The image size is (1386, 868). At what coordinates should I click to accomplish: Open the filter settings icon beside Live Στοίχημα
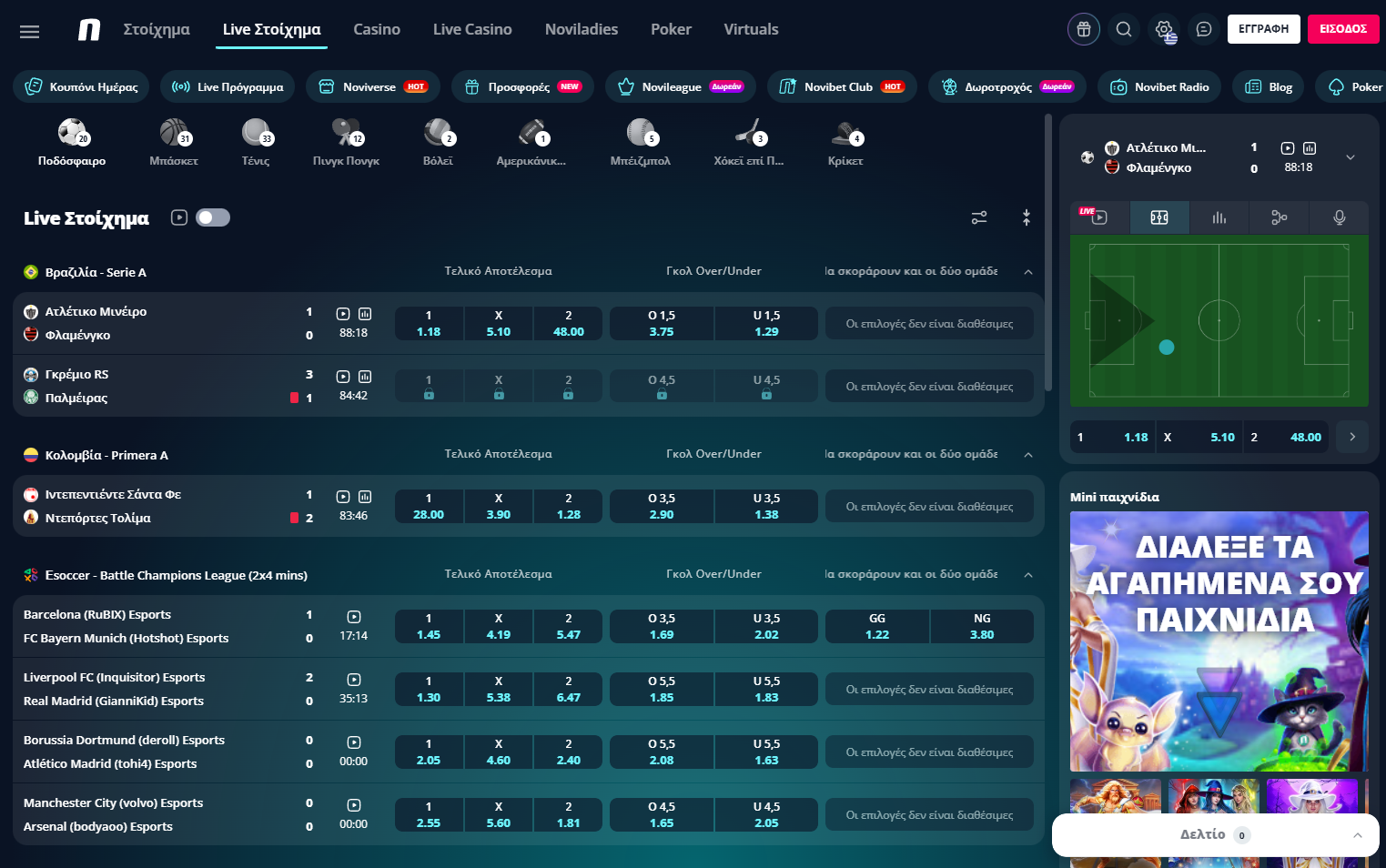click(x=979, y=217)
